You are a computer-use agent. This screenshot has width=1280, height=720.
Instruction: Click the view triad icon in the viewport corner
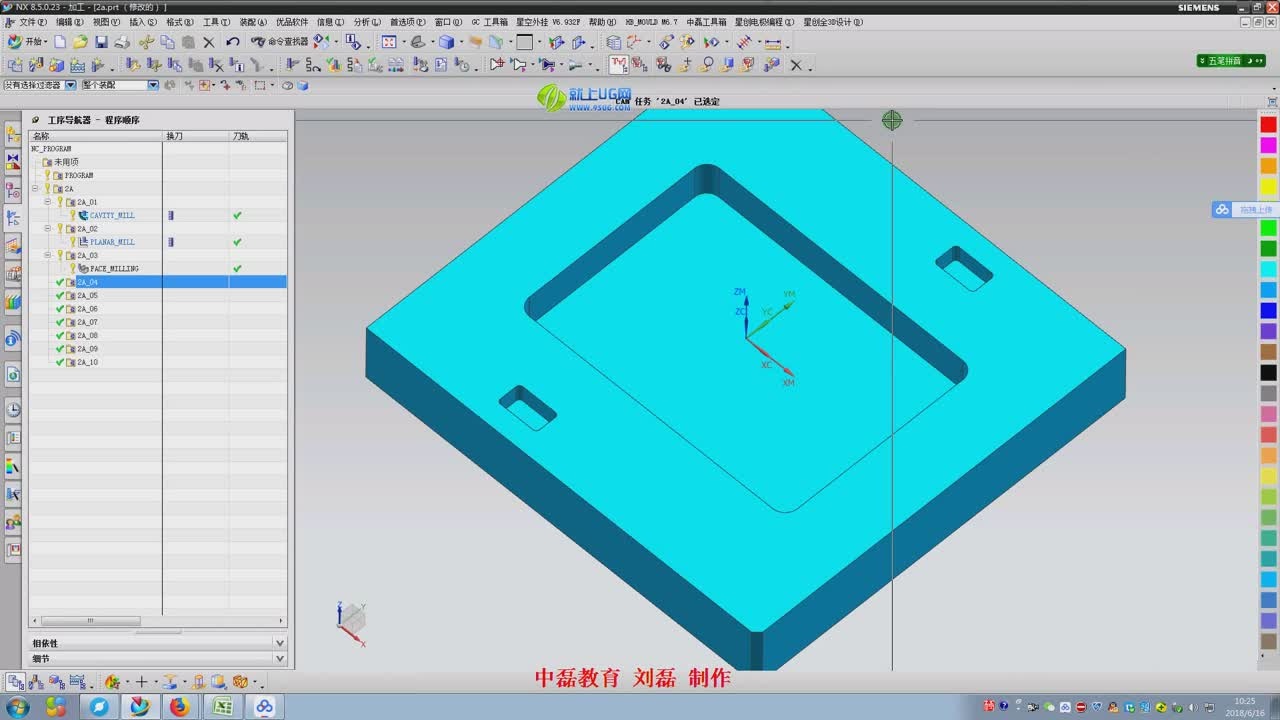tap(351, 622)
